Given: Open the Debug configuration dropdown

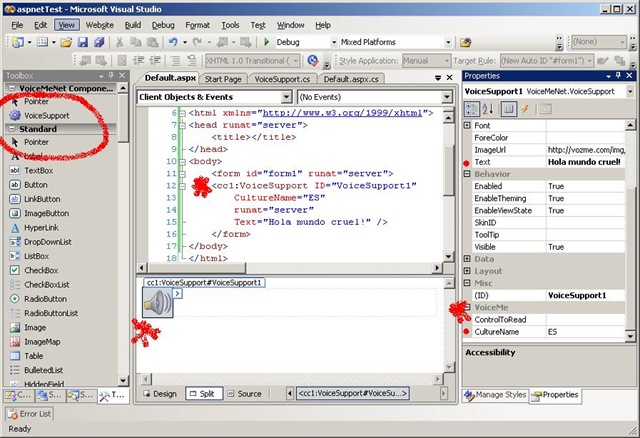Looking at the screenshot, I should pyautogui.click(x=333, y=42).
